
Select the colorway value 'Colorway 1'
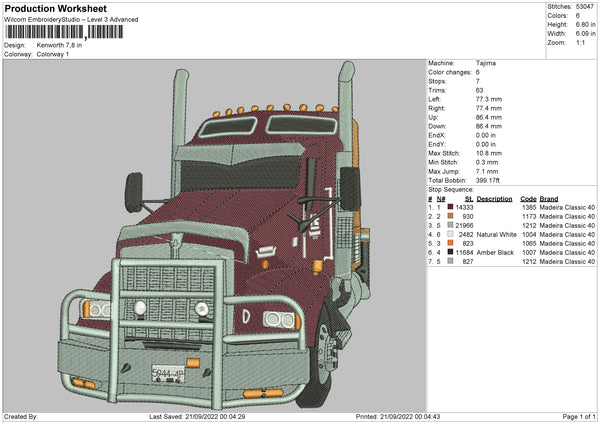[x=53, y=54]
